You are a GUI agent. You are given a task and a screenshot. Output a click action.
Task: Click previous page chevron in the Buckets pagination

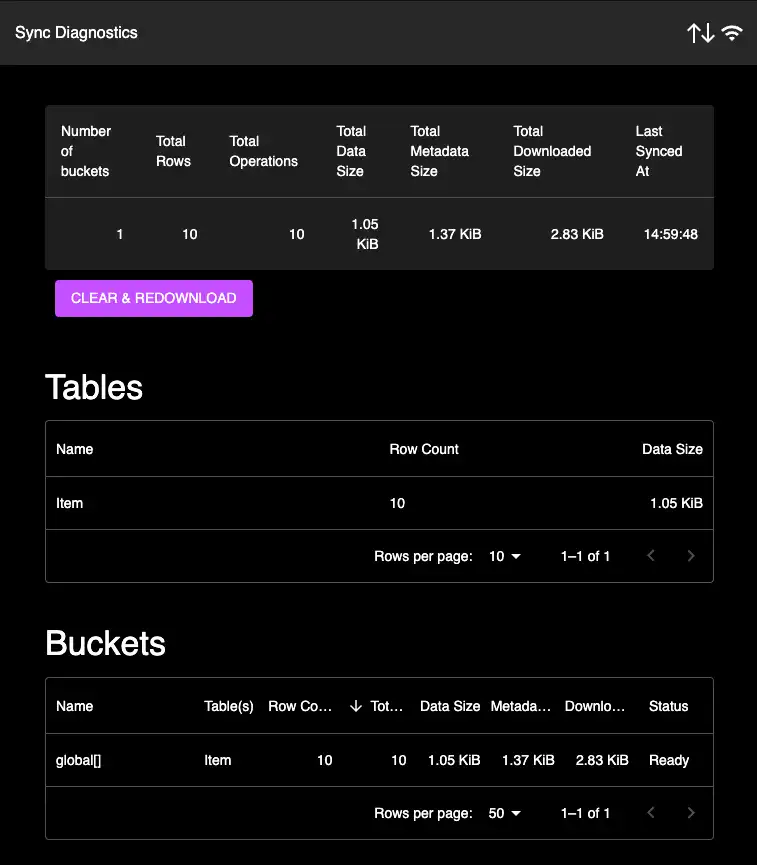651,813
